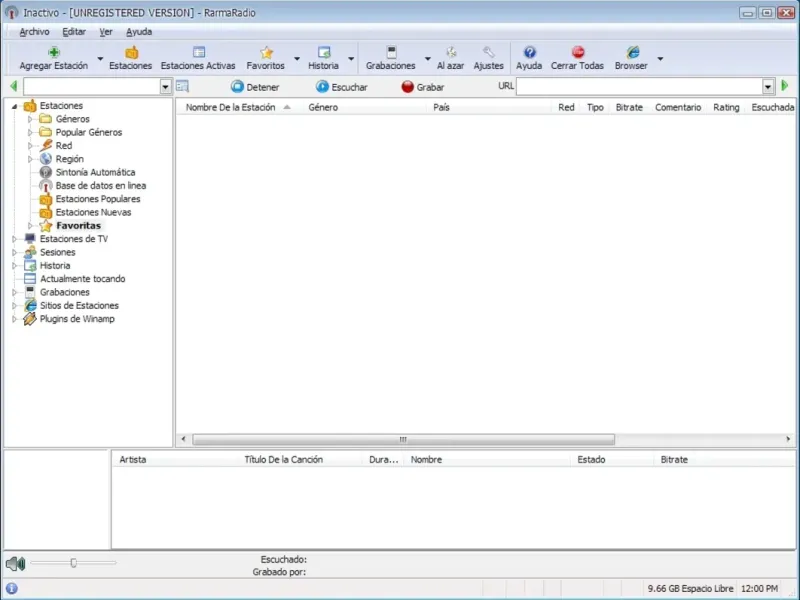Viewport: 800px width, 600px height.
Task: Open the URL field dropdown
Action: [x=768, y=87]
